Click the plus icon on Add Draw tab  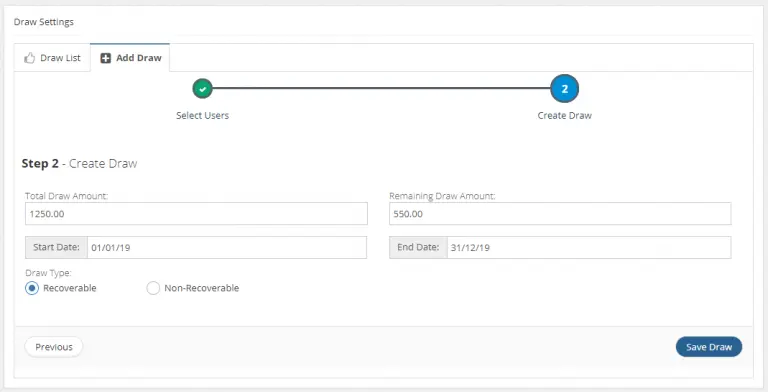pos(105,58)
